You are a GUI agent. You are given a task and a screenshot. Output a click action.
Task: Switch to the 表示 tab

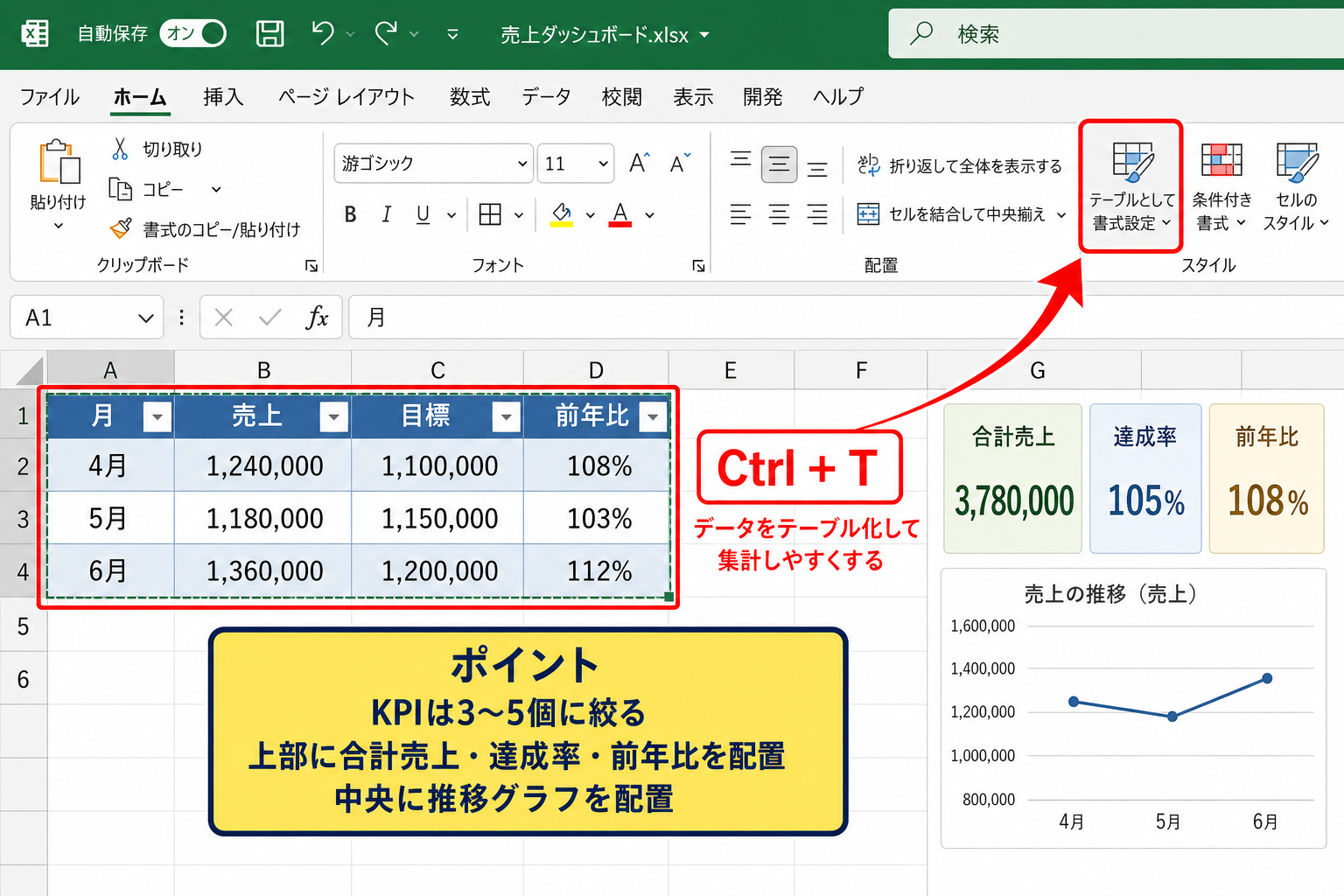693,96
